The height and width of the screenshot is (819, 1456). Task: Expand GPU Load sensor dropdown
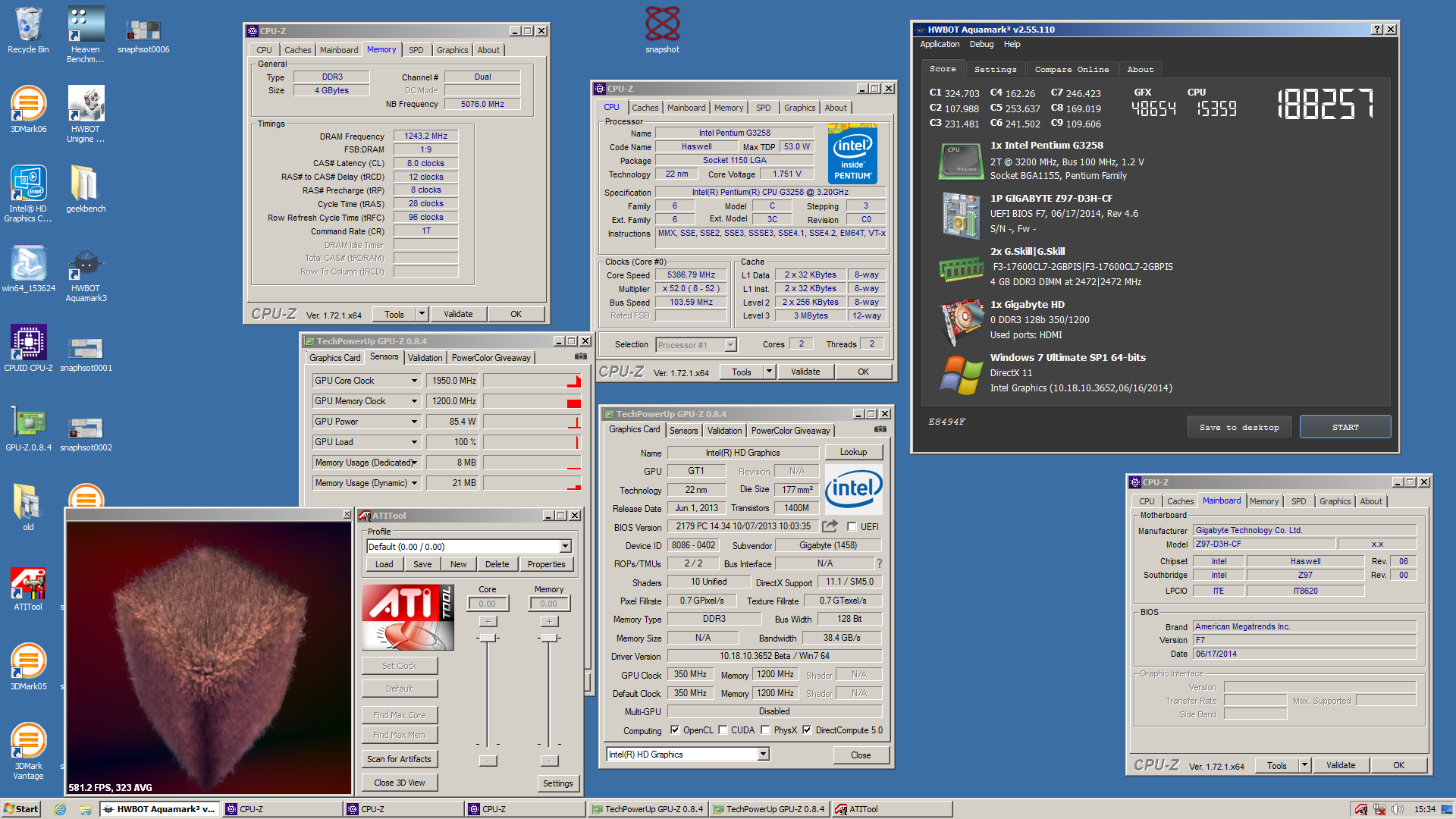click(414, 442)
